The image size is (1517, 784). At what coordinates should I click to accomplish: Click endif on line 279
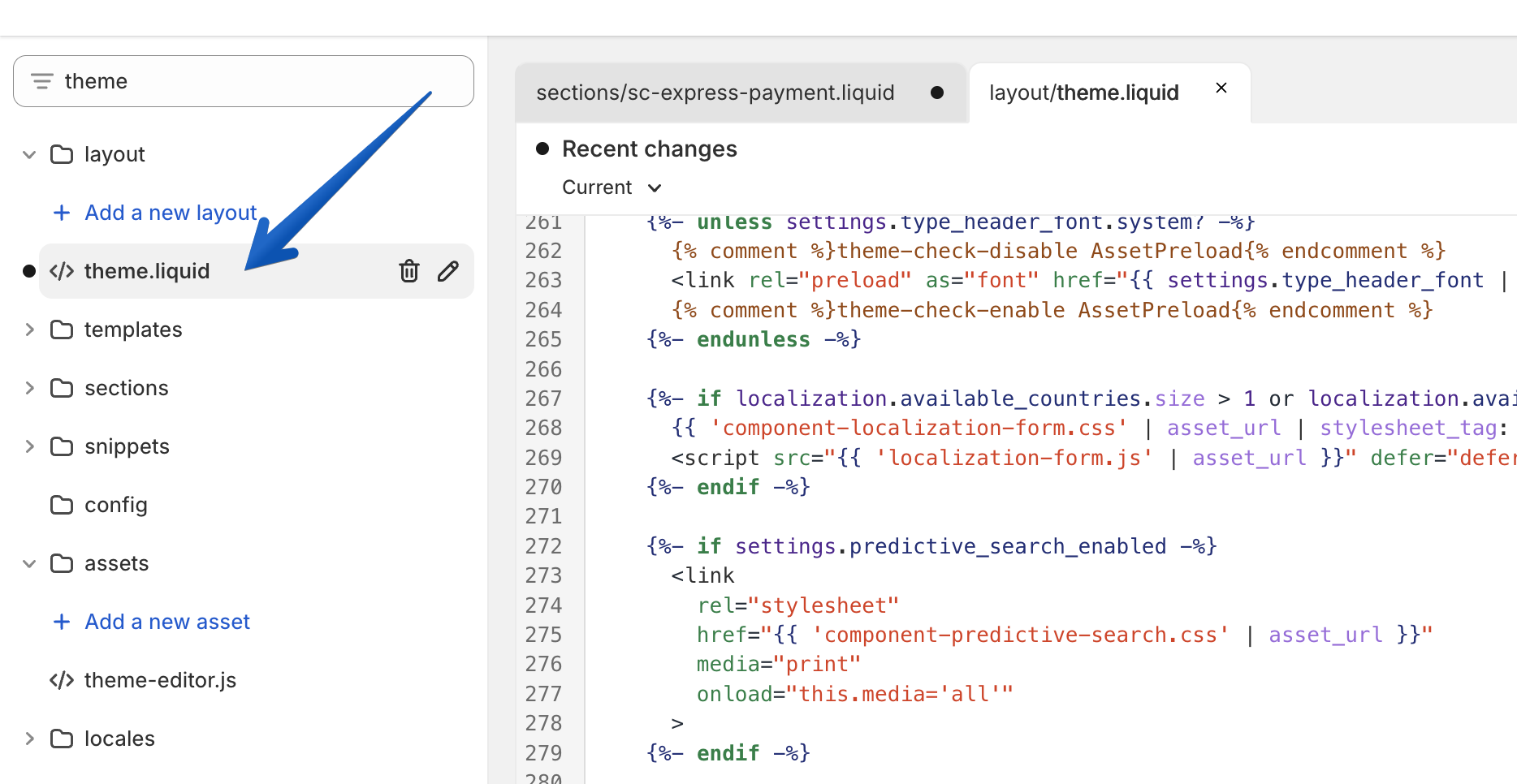point(728,753)
